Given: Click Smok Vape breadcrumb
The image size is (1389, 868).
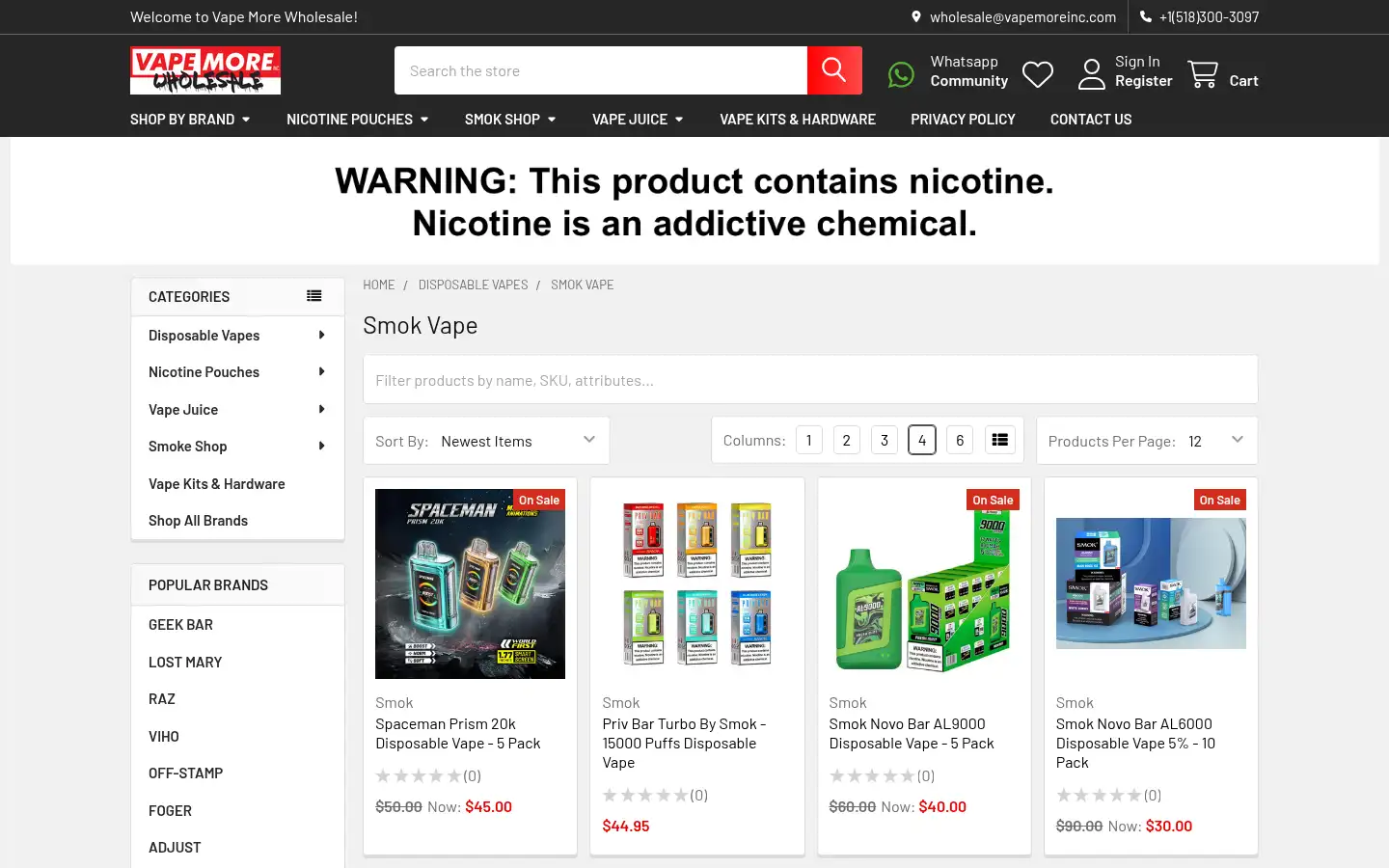Looking at the screenshot, I should click(x=583, y=285).
